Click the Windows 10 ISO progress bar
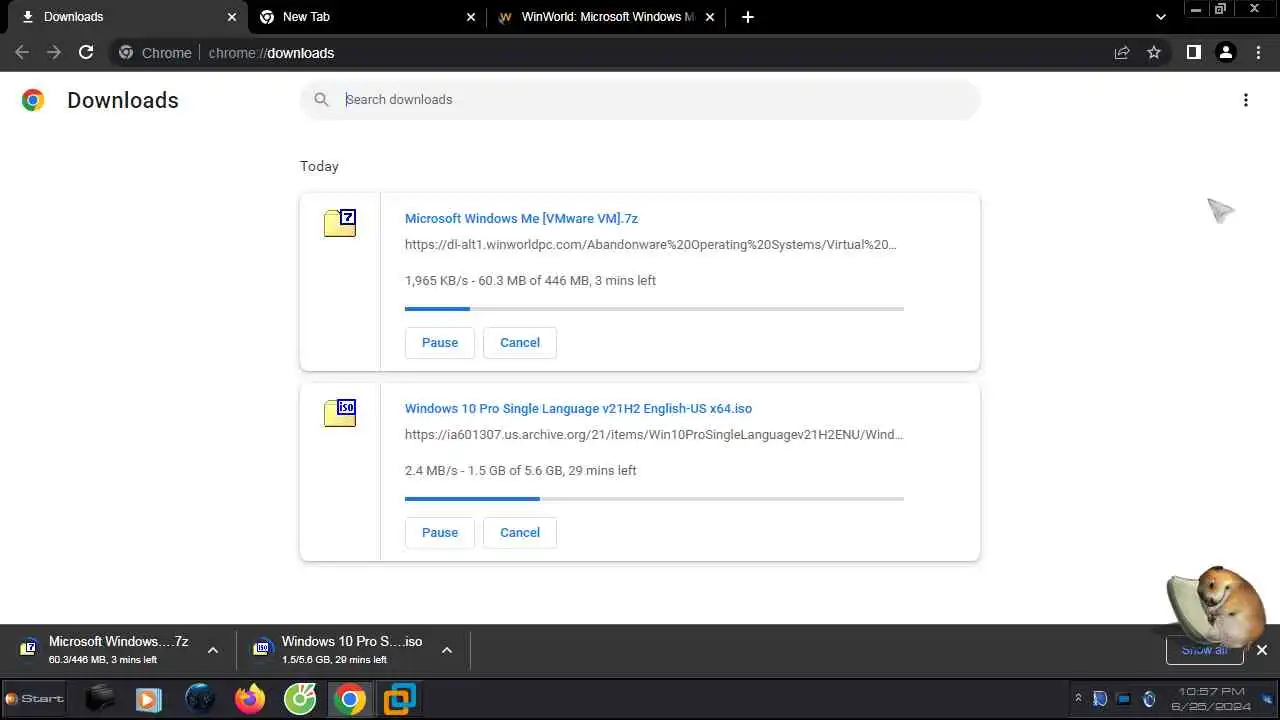Viewport: 1280px width, 720px height. click(x=654, y=499)
